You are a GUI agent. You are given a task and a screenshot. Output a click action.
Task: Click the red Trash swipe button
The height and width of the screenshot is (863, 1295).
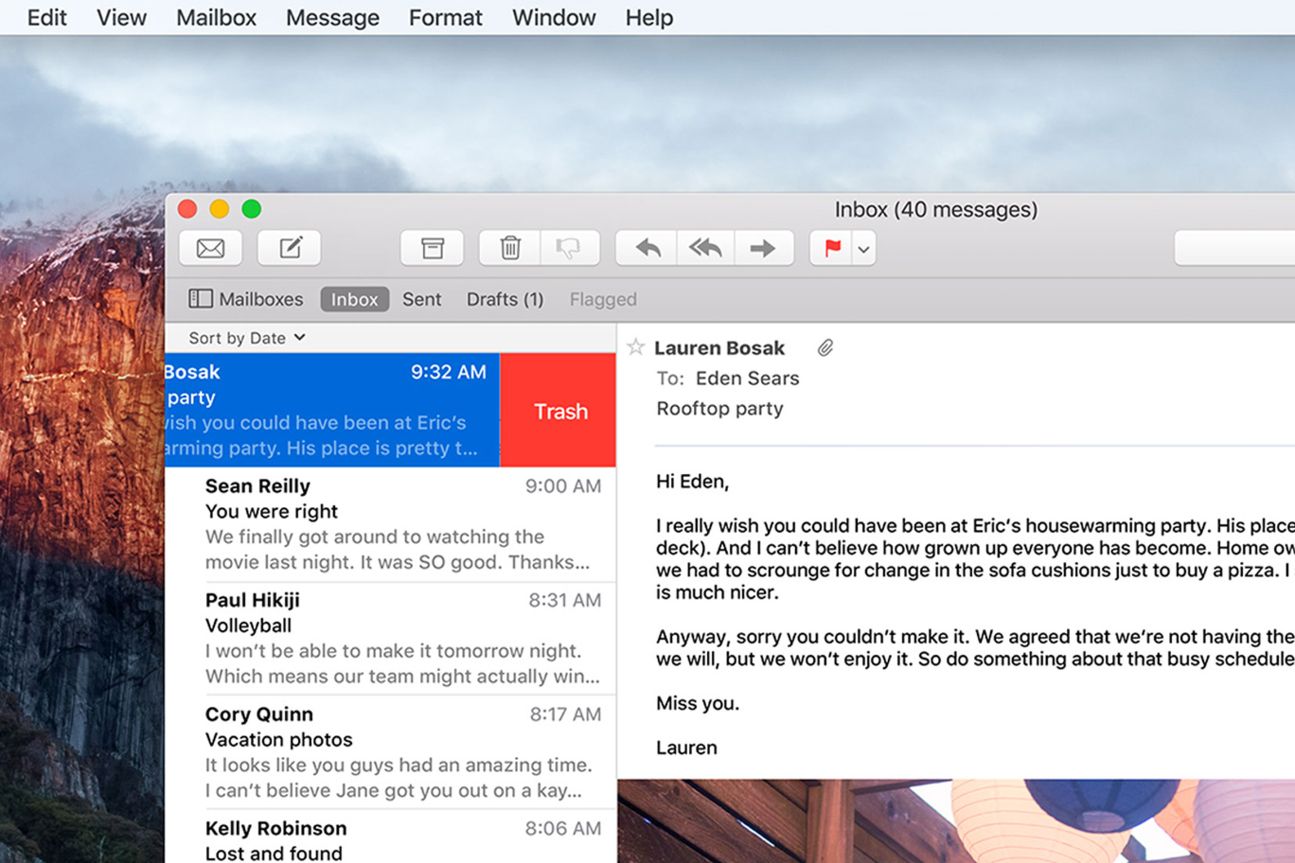click(x=559, y=411)
